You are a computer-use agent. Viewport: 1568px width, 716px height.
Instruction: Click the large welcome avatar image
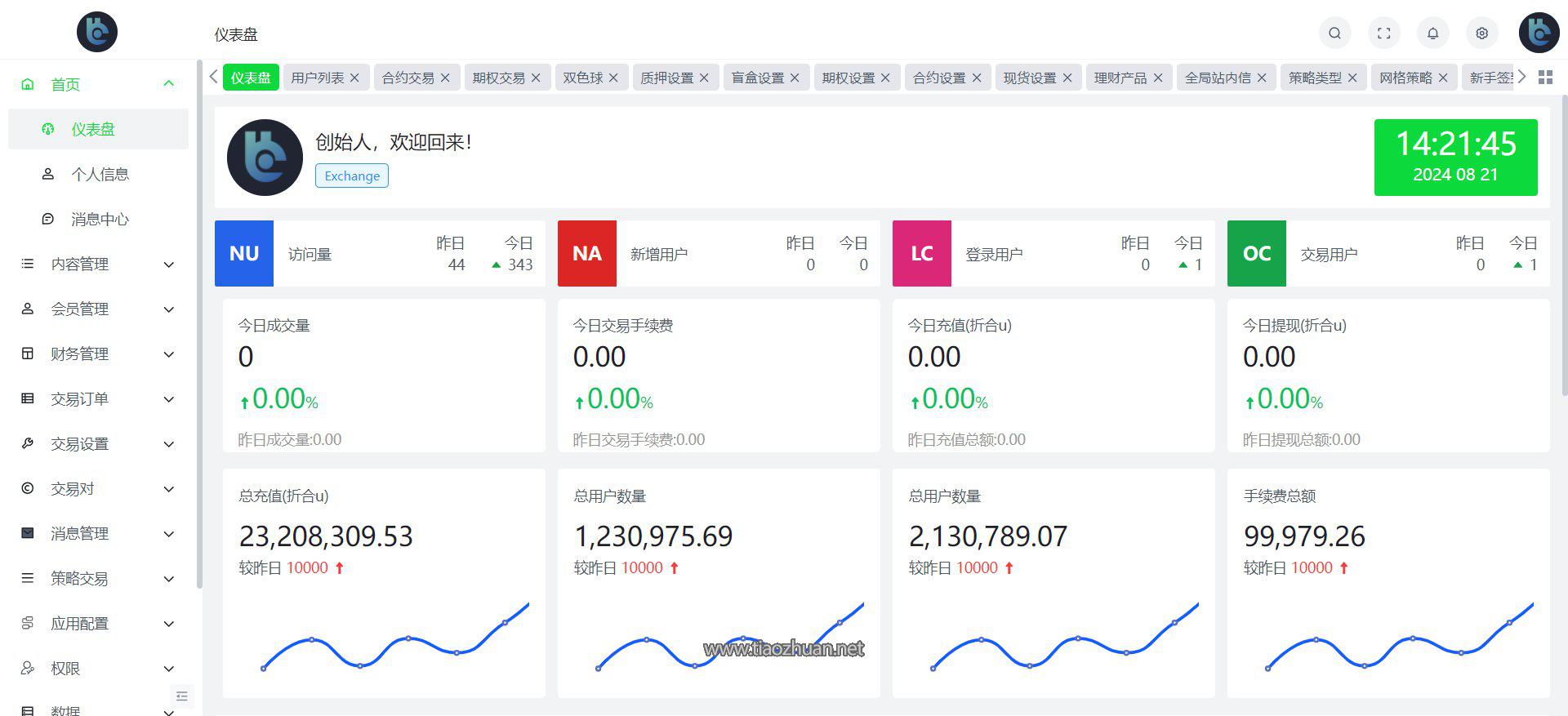tap(265, 158)
